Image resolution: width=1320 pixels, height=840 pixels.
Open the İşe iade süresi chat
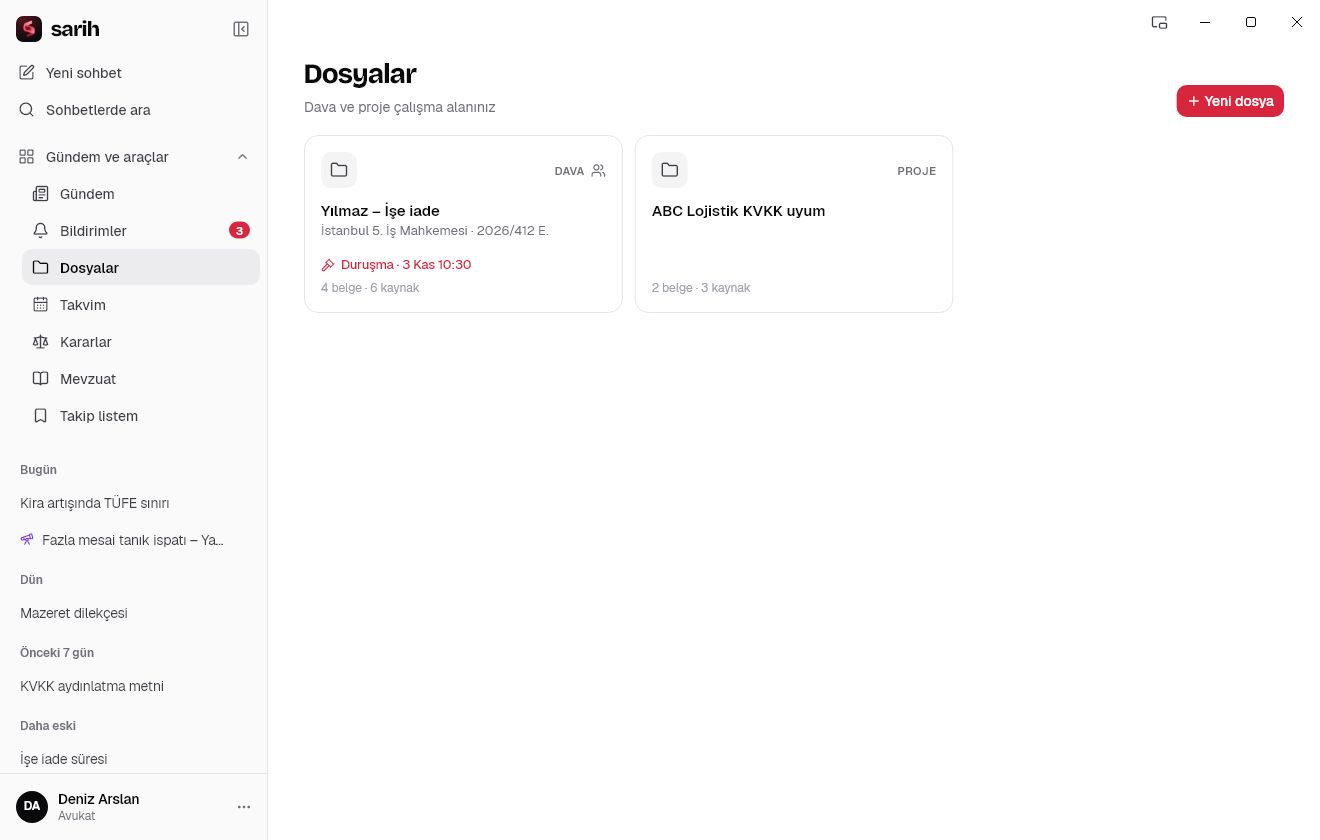[x=134, y=759]
